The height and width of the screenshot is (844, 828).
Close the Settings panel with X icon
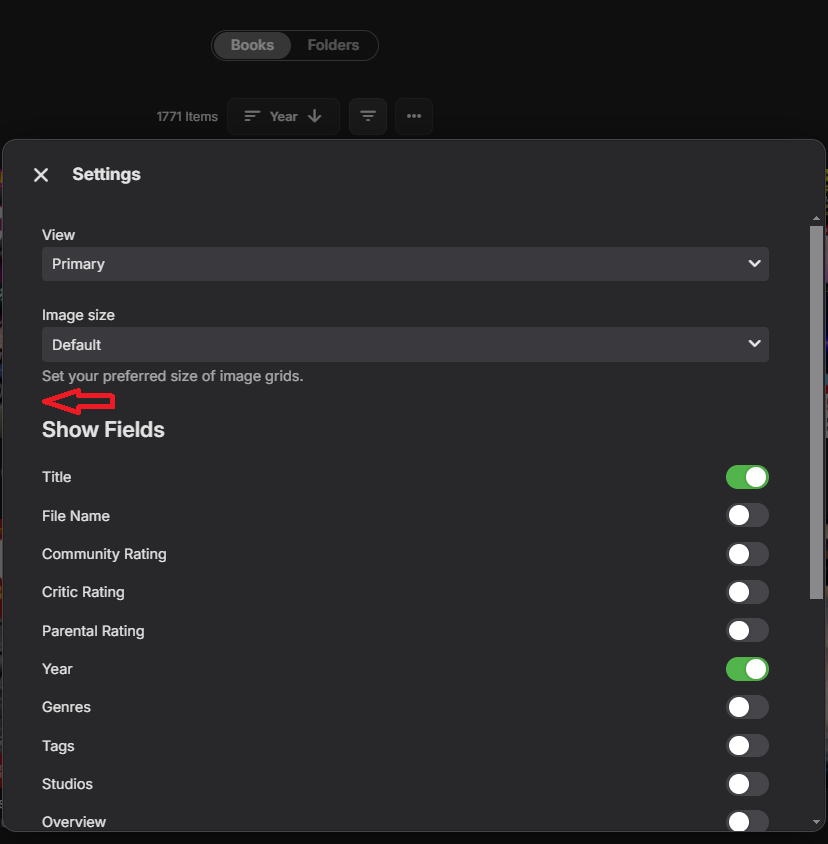pos(41,175)
